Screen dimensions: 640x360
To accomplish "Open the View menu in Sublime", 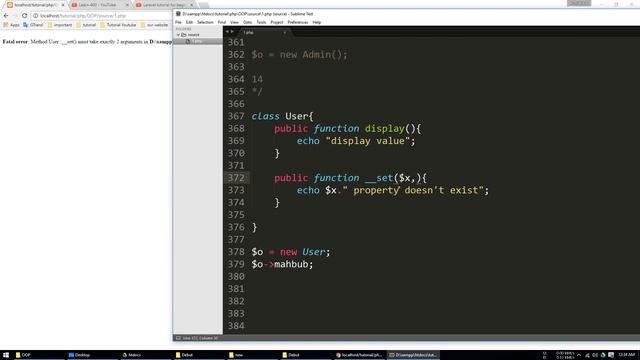I will point(234,22).
